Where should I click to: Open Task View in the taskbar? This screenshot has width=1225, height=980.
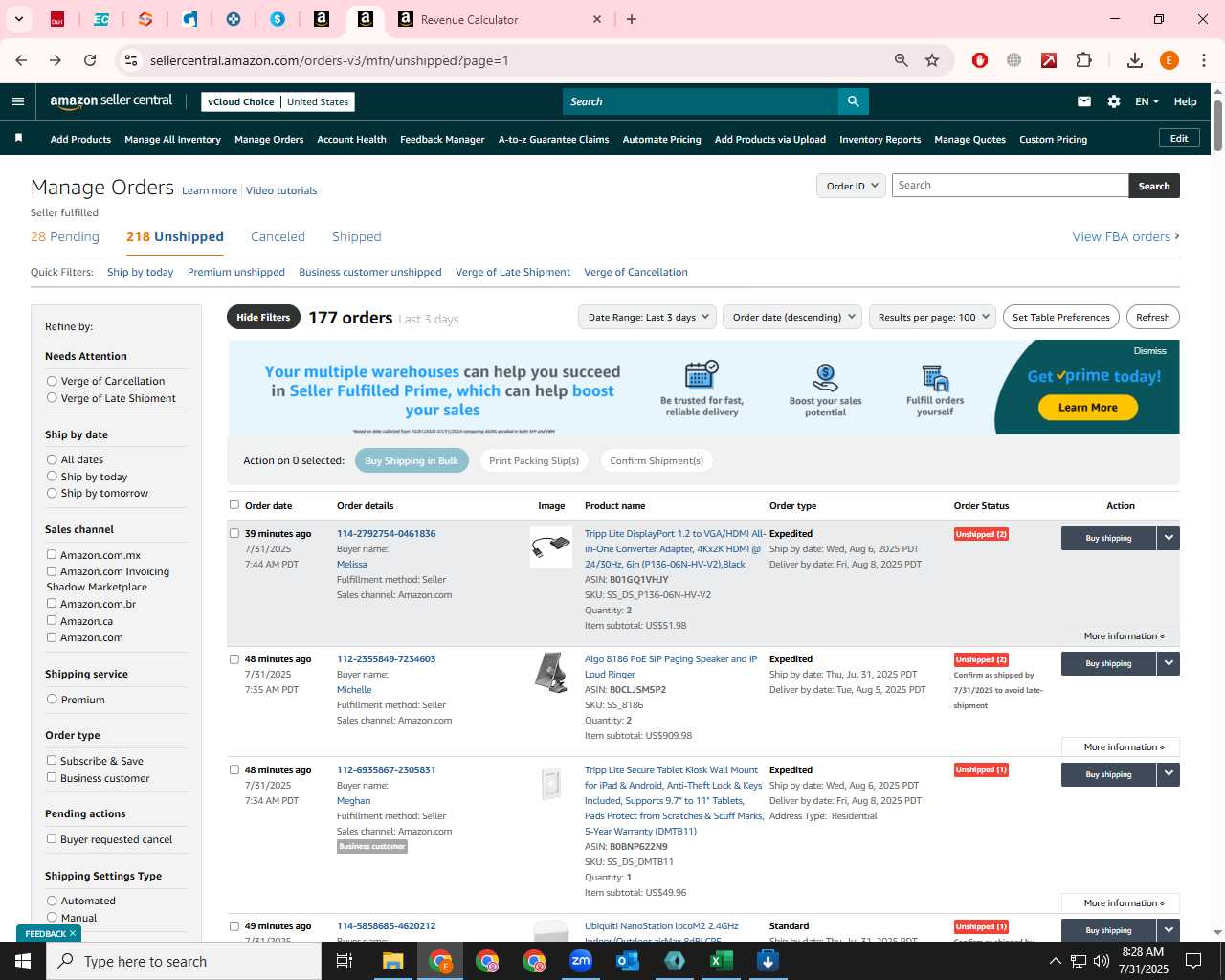345,961
